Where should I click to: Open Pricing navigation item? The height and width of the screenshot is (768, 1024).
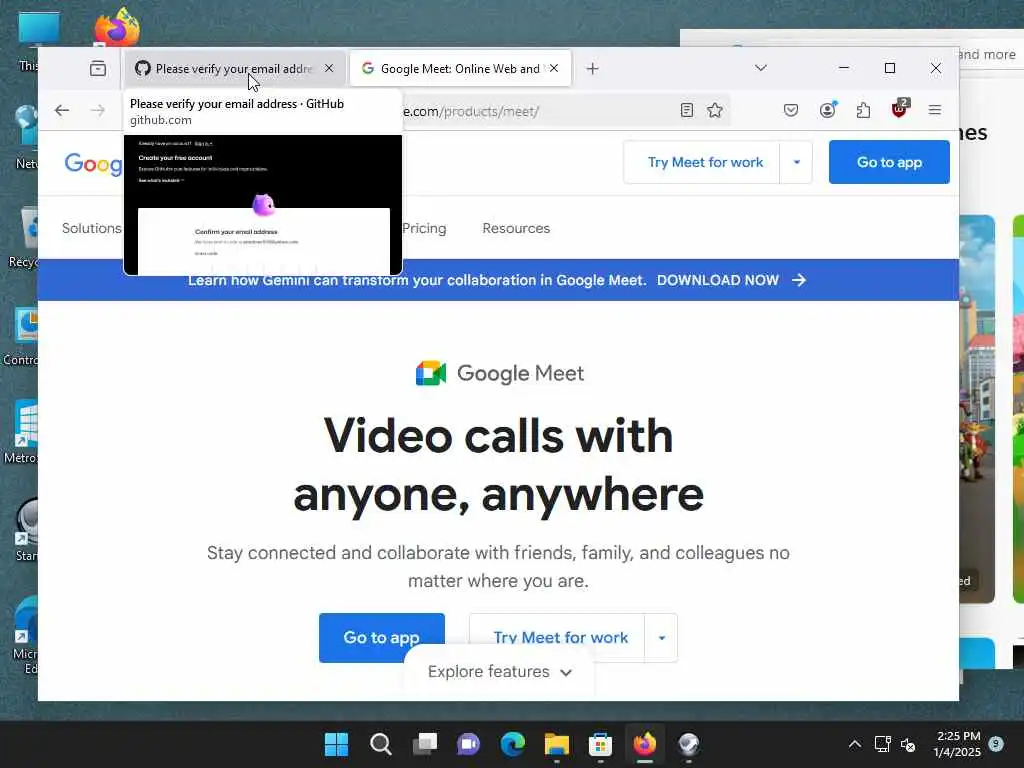pos(424,228)
